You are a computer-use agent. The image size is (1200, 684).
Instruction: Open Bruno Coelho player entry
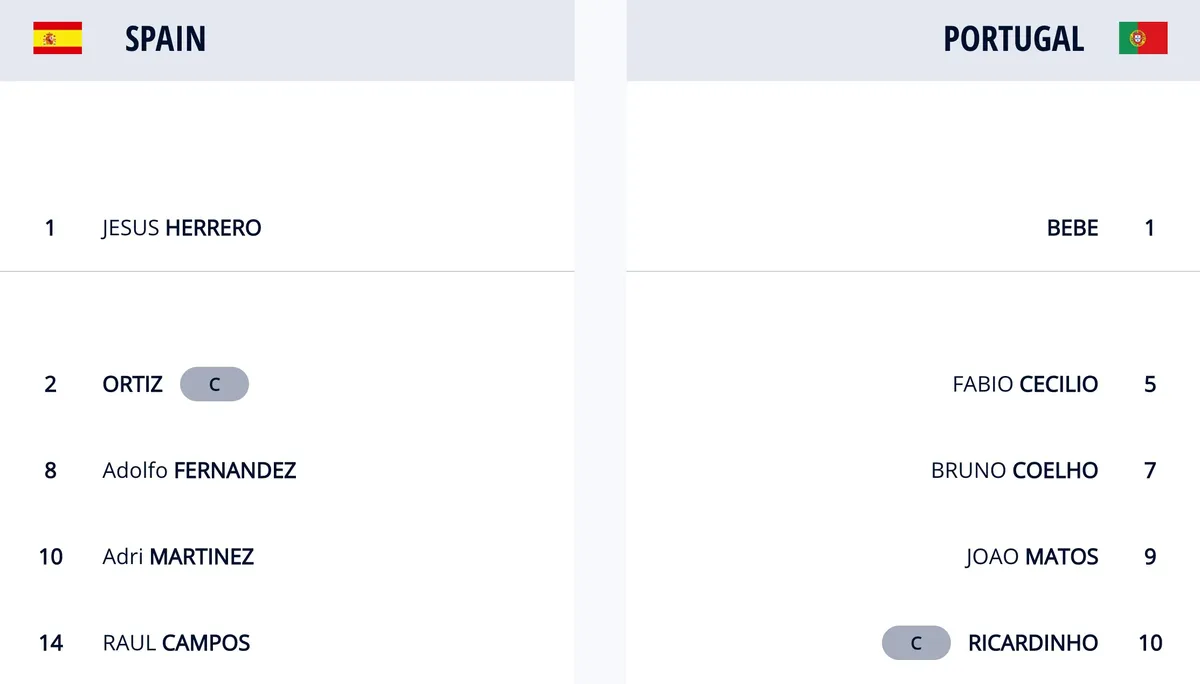click(x=1015, y=470)
